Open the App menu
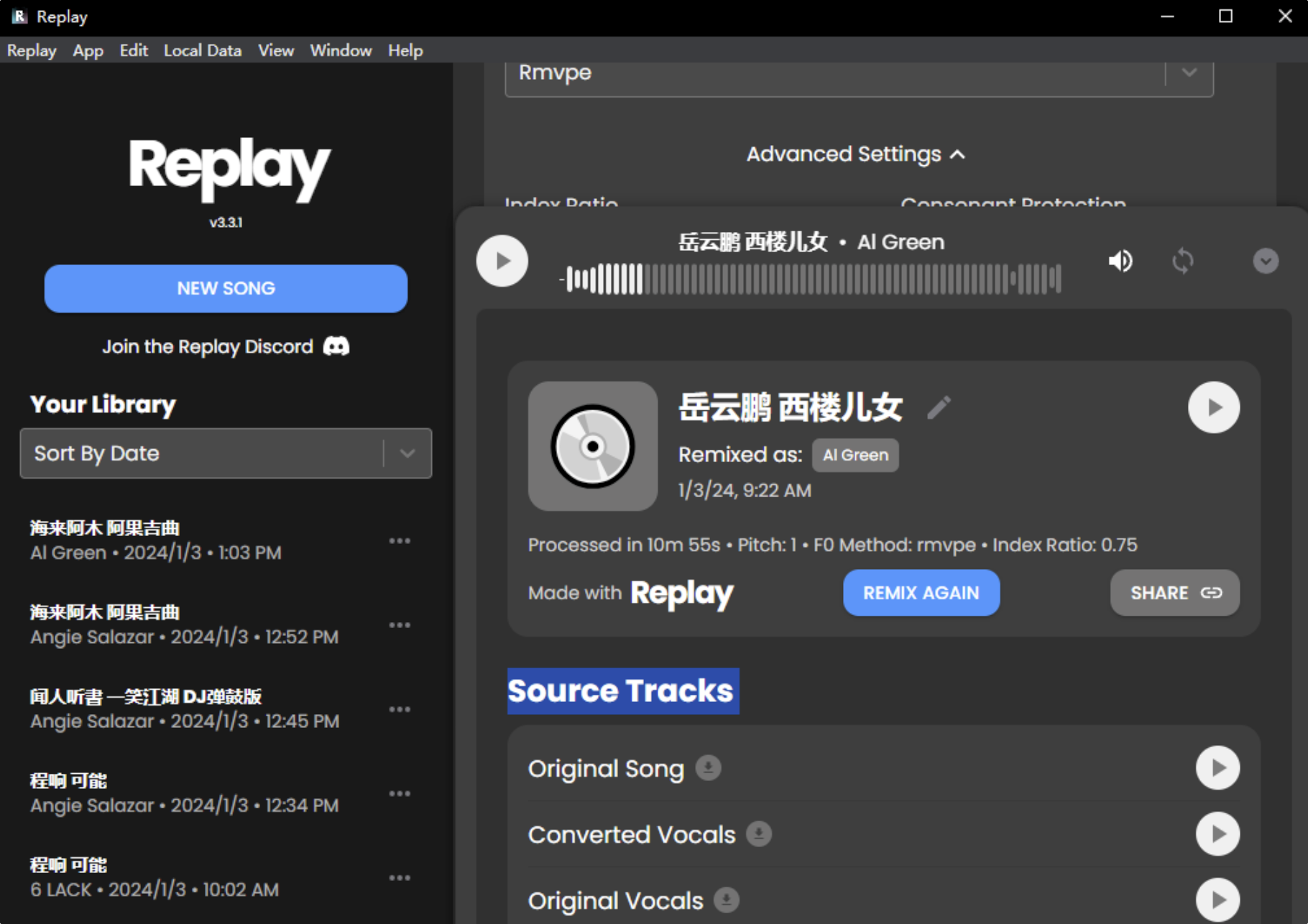 tap(88, 50)
